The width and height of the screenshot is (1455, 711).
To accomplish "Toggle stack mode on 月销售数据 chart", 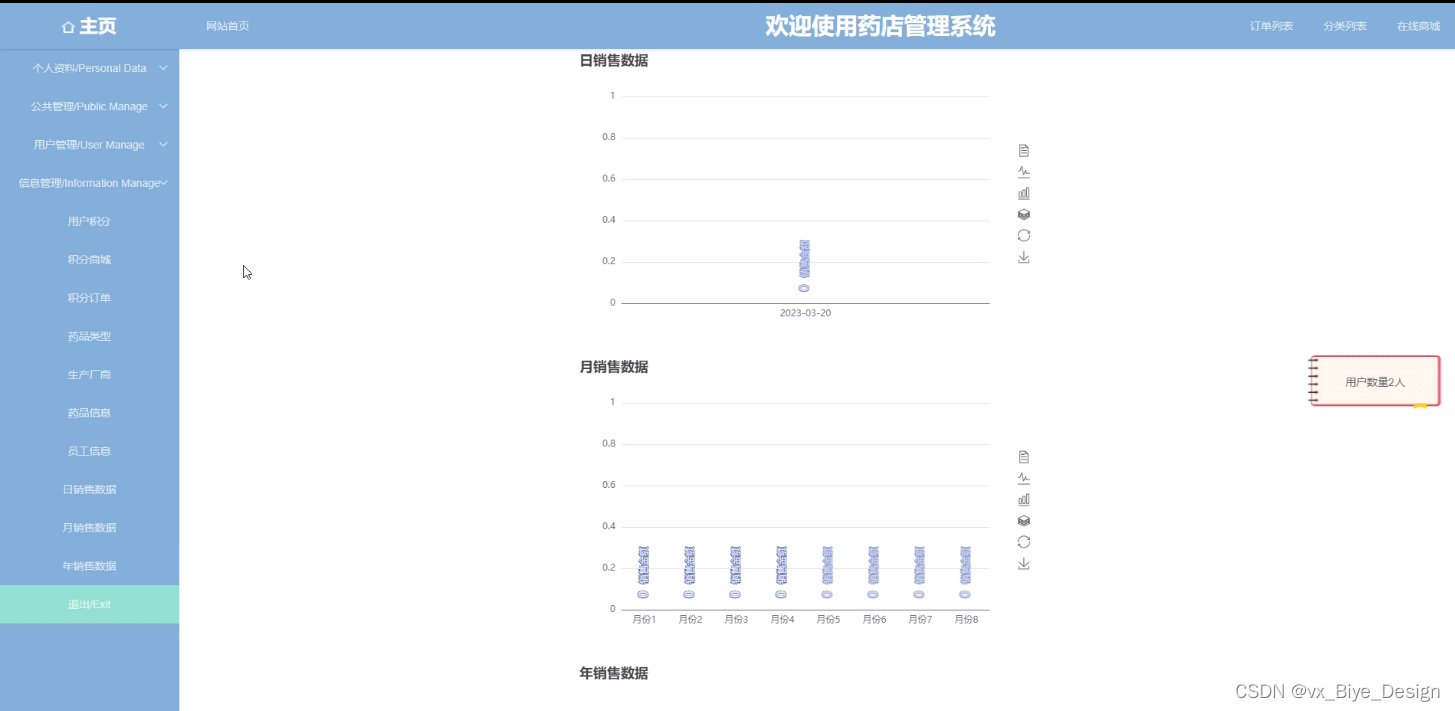I will click(1024, 521).
